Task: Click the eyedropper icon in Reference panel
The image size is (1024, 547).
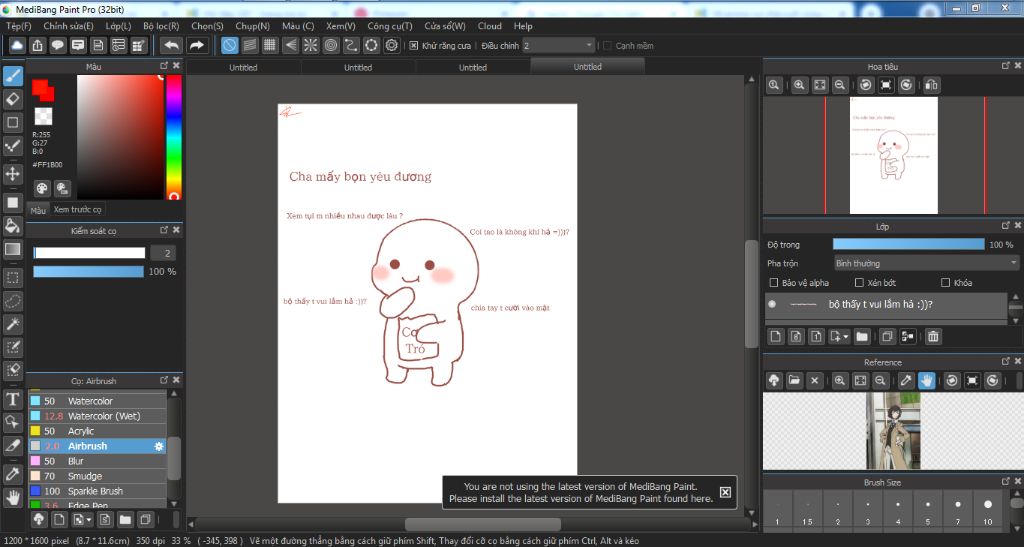Action: tap(906, 381)
